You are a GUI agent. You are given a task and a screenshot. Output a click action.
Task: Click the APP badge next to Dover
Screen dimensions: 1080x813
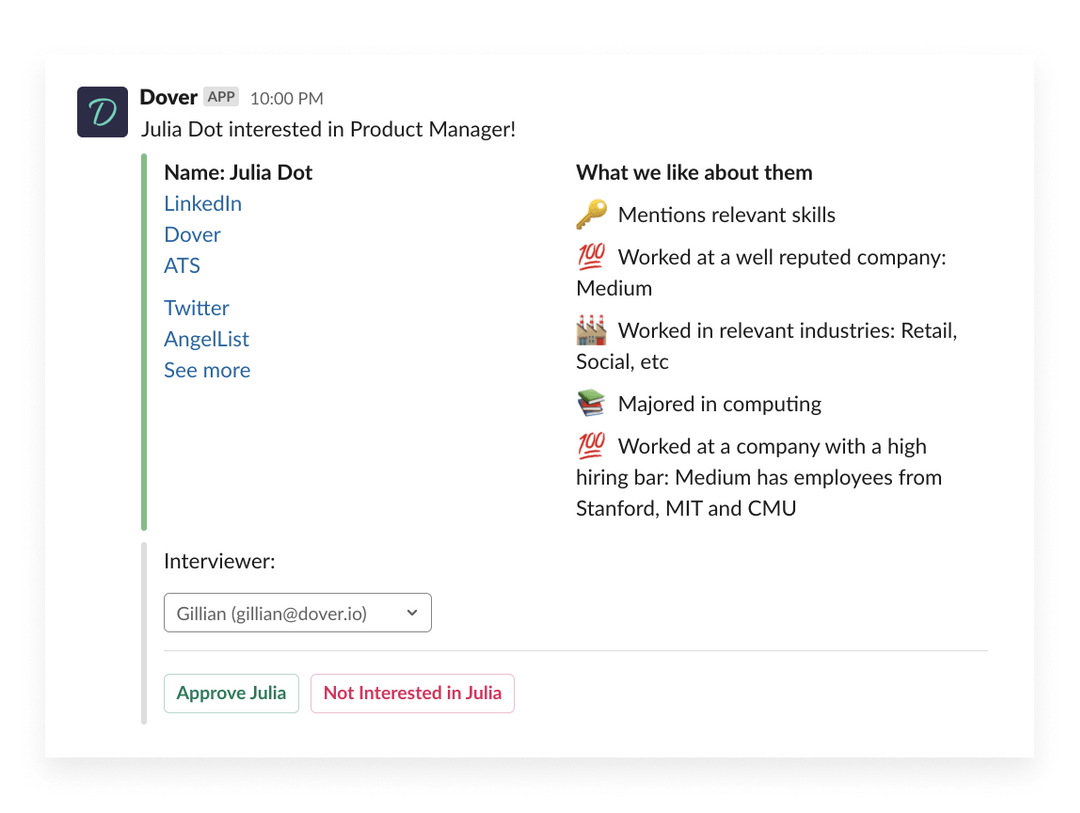tap(221, 97)
